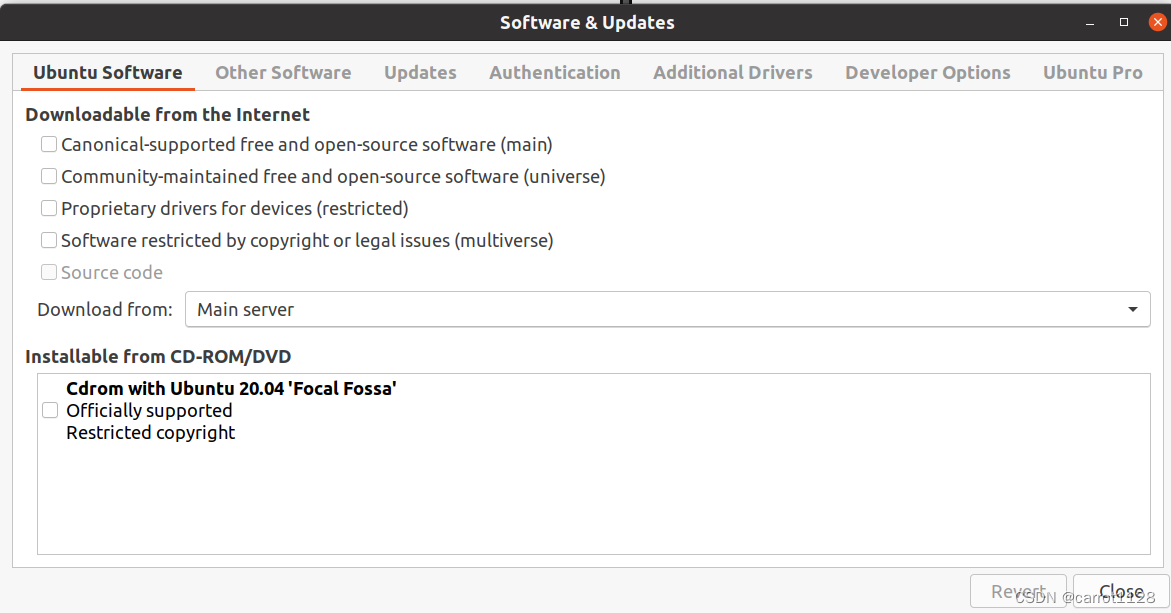Check Software restricted by copyright (multiverse)
1171x613 pixels.
click(49, 240)
